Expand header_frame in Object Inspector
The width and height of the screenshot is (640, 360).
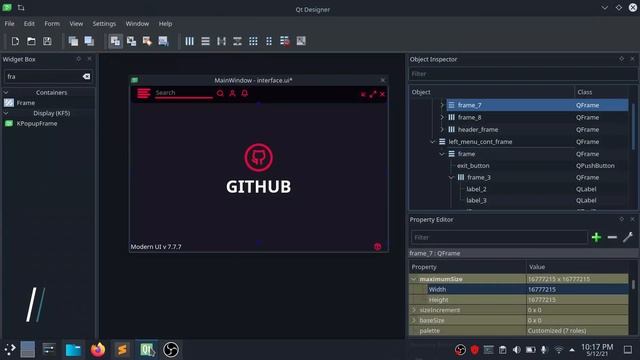tap(442, 130)
